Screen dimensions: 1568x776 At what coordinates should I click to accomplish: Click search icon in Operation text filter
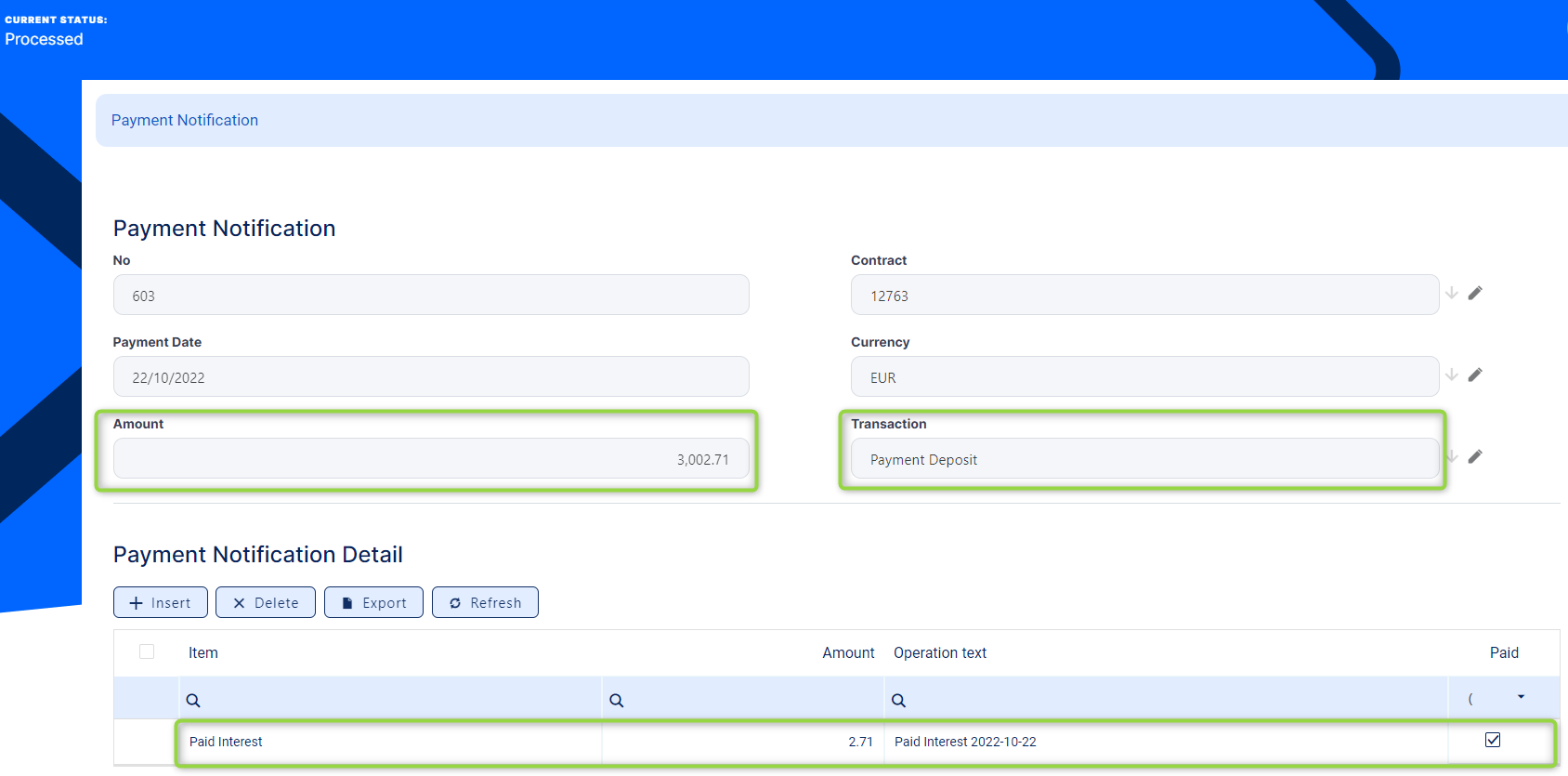point(899,701)
